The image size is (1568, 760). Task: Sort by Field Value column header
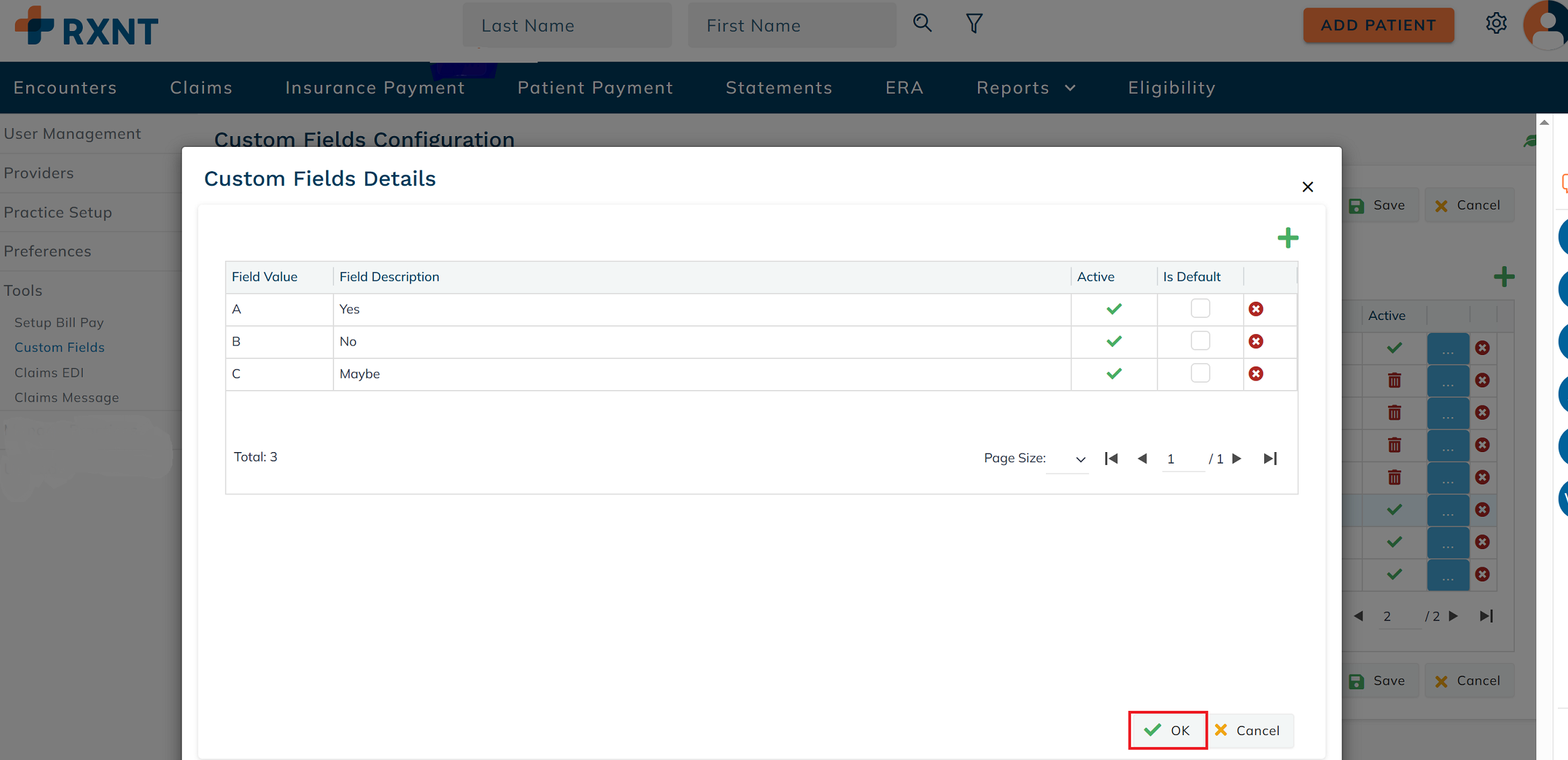[x=265, y=277]
